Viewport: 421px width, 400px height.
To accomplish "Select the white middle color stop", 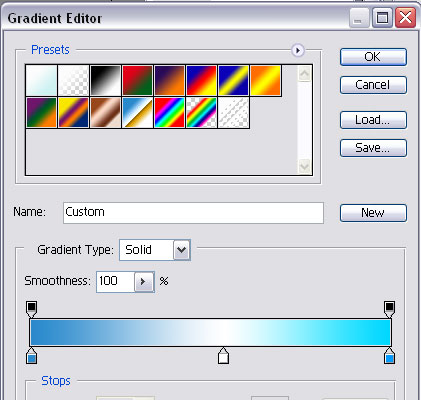I will point(223,356).
